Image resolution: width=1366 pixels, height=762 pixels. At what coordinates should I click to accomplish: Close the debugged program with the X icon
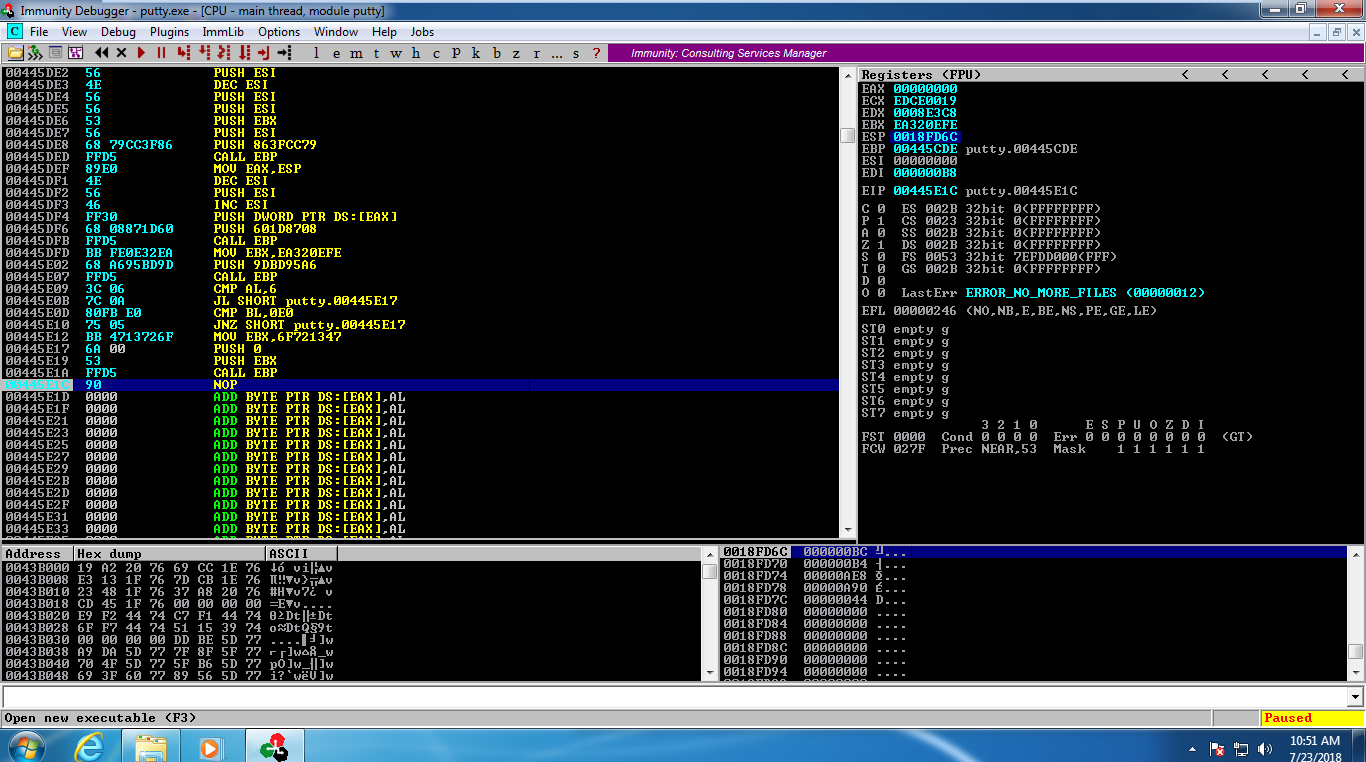tap(122, 53)
